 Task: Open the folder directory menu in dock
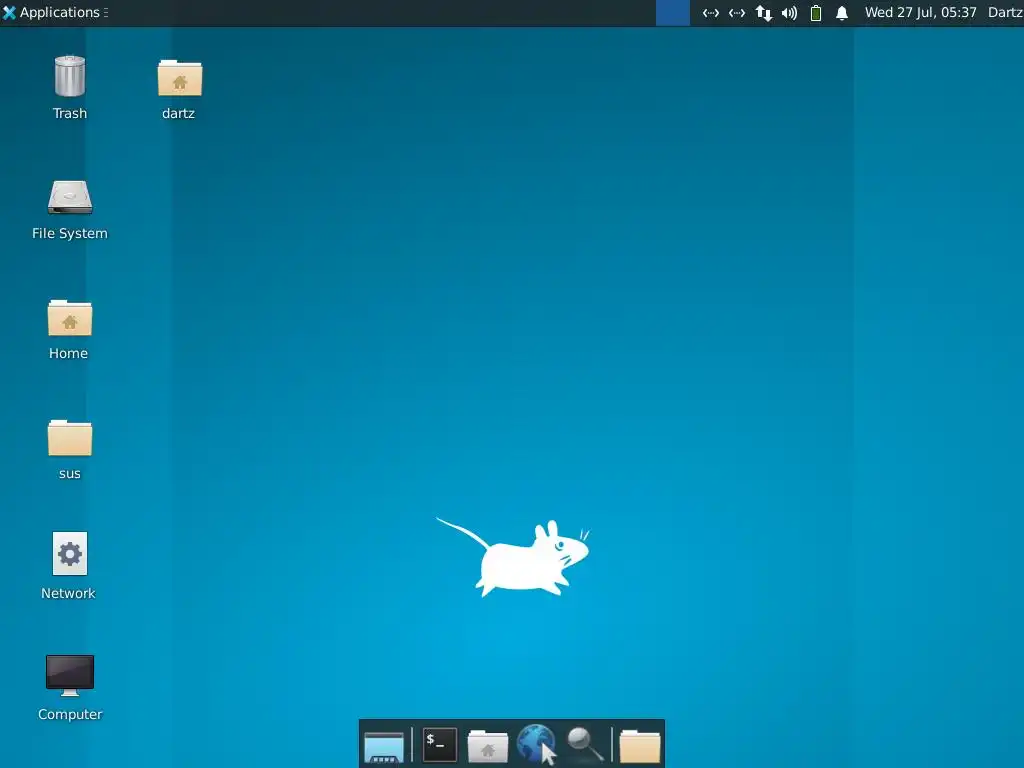640,746
